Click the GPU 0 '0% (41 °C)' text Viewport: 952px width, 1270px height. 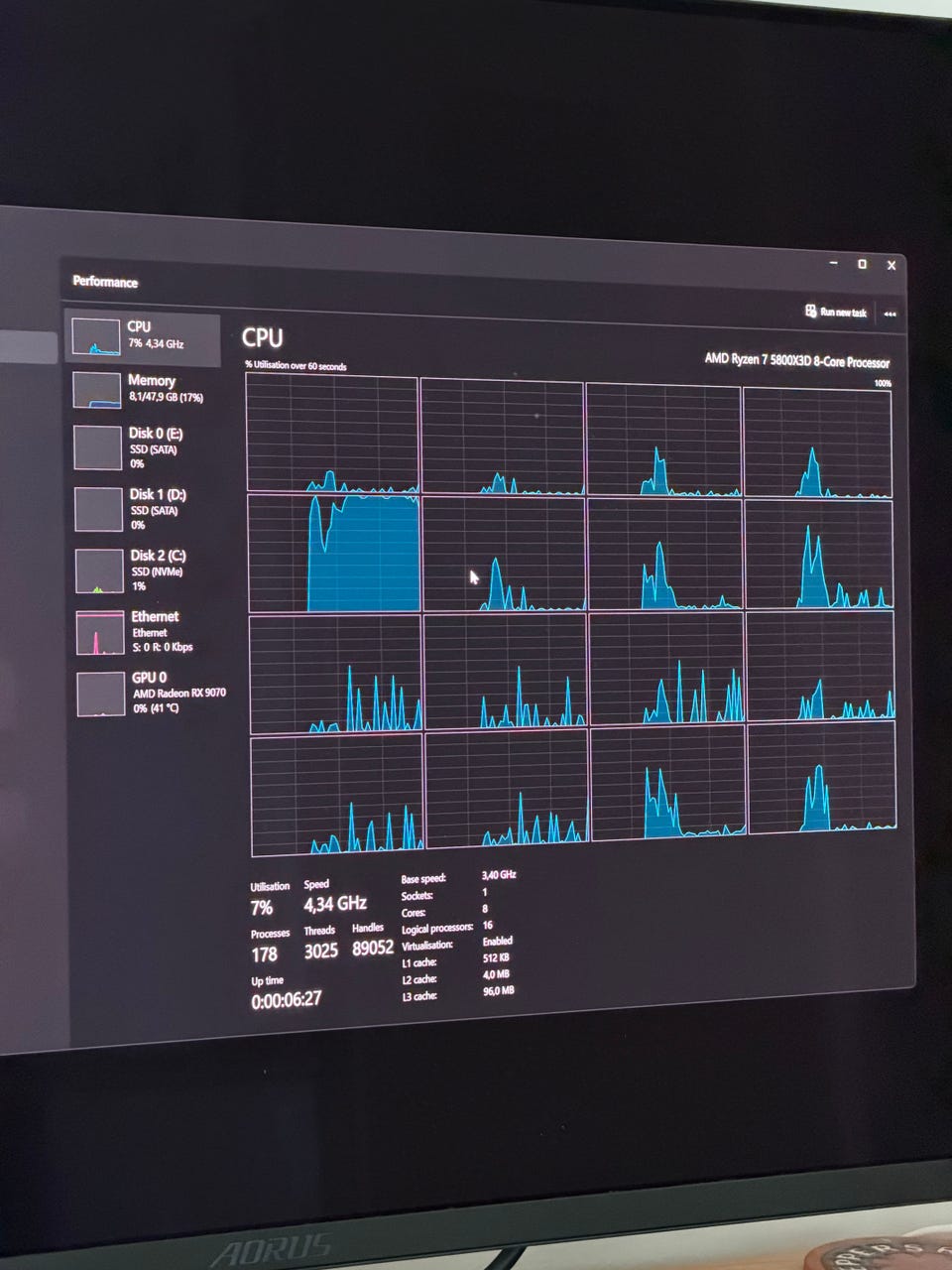click(156, 708)
